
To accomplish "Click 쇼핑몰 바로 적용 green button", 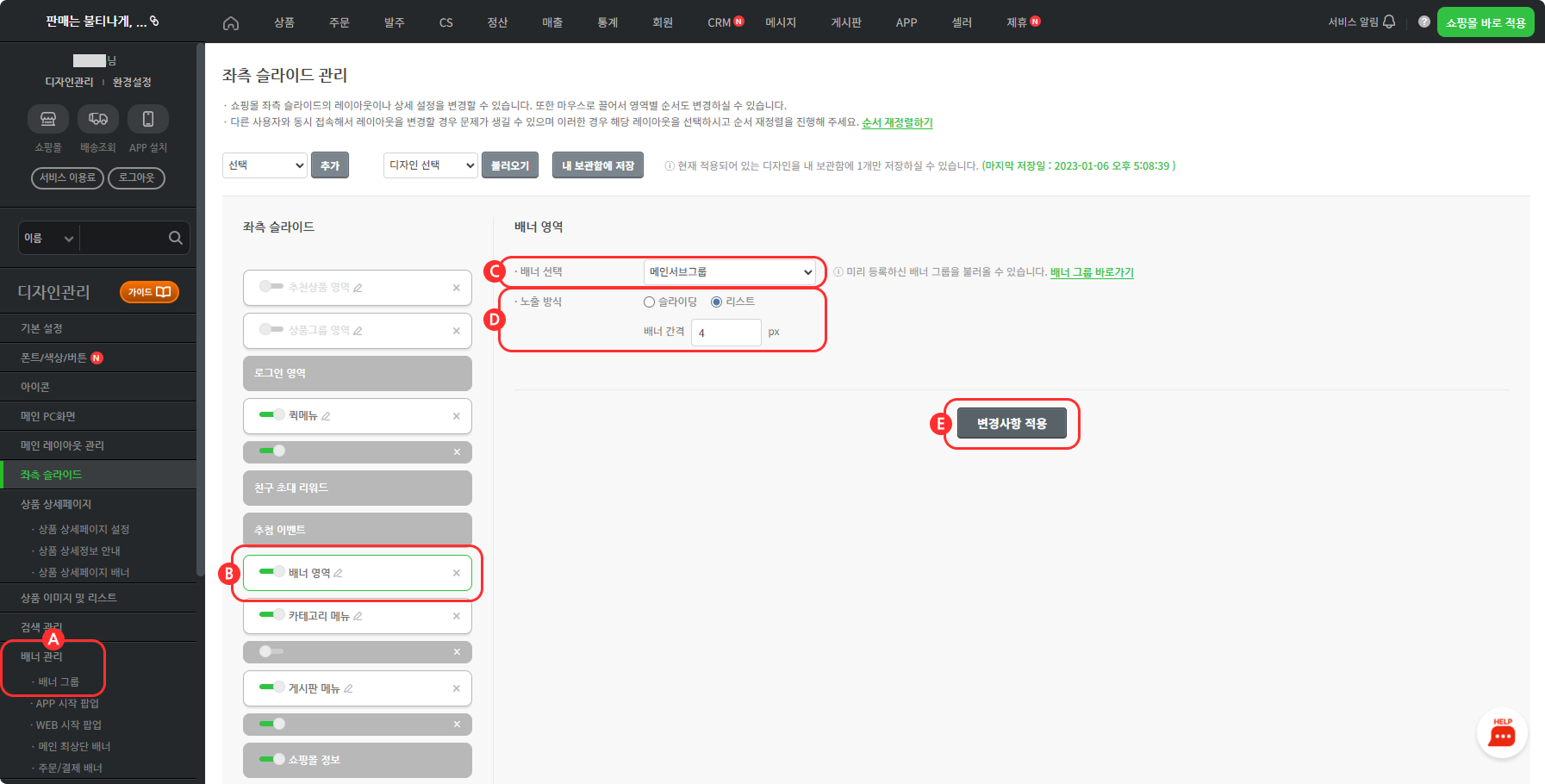I will [1486, 22].
